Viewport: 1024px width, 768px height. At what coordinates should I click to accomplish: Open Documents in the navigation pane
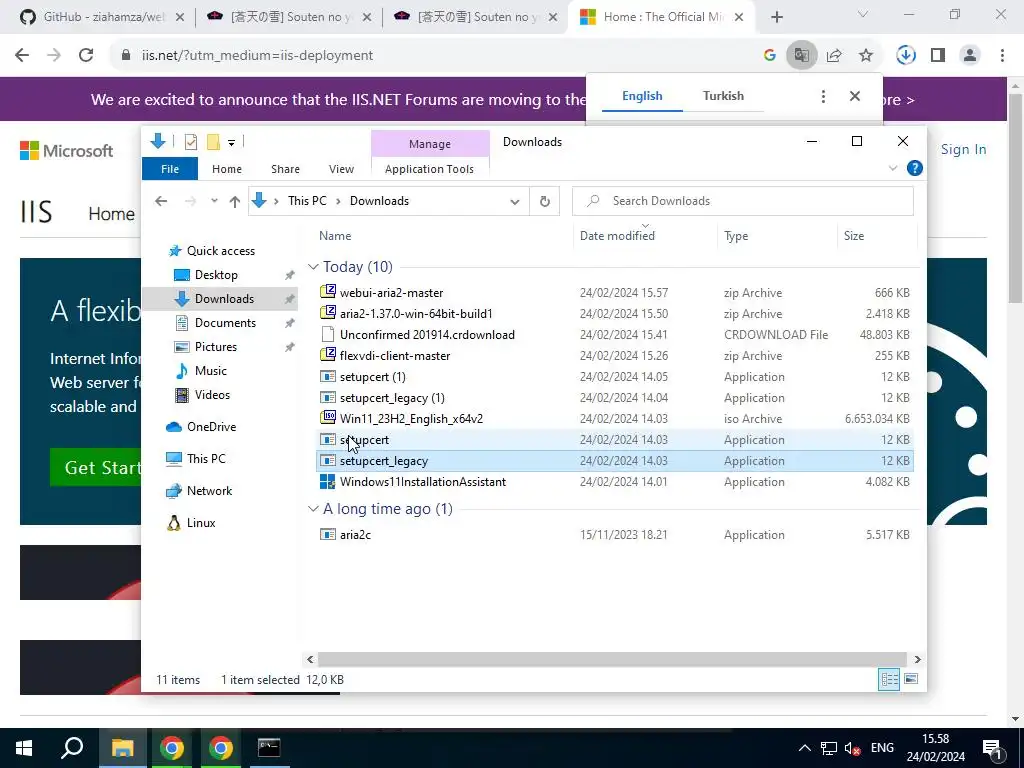225,323
